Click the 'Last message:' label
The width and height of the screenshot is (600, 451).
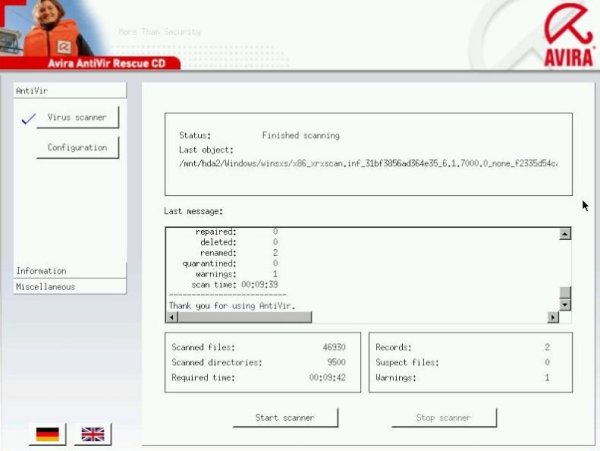pyautogui.click(x=193, y=211)
